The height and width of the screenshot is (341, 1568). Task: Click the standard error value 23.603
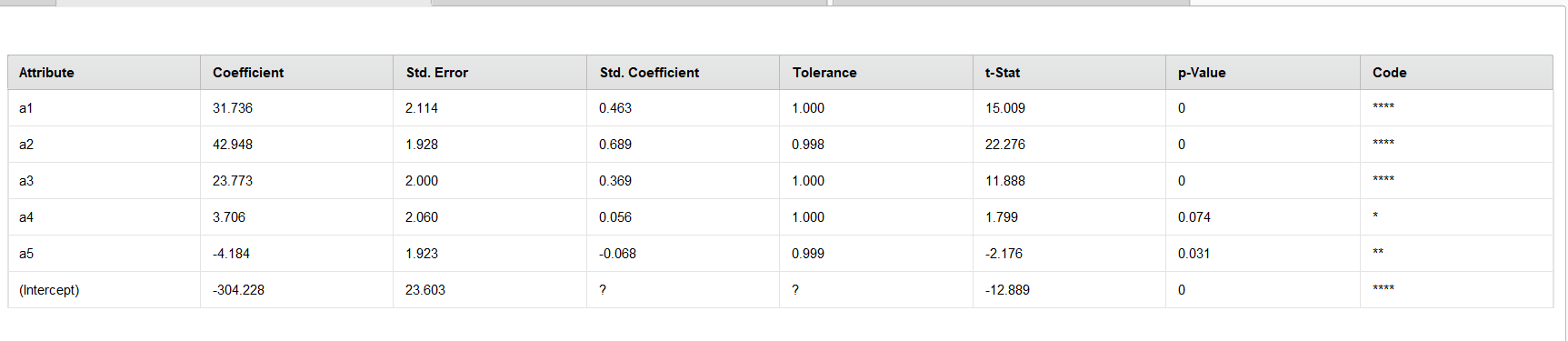point(425,290)
